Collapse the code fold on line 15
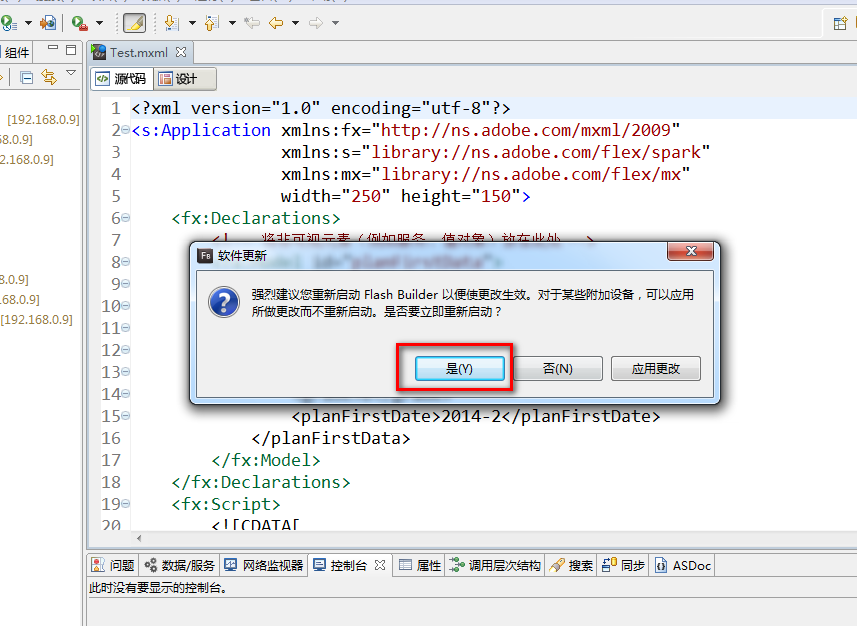Image resolution: width=857 pixels, height=626 pixels. tap(126, 416)
